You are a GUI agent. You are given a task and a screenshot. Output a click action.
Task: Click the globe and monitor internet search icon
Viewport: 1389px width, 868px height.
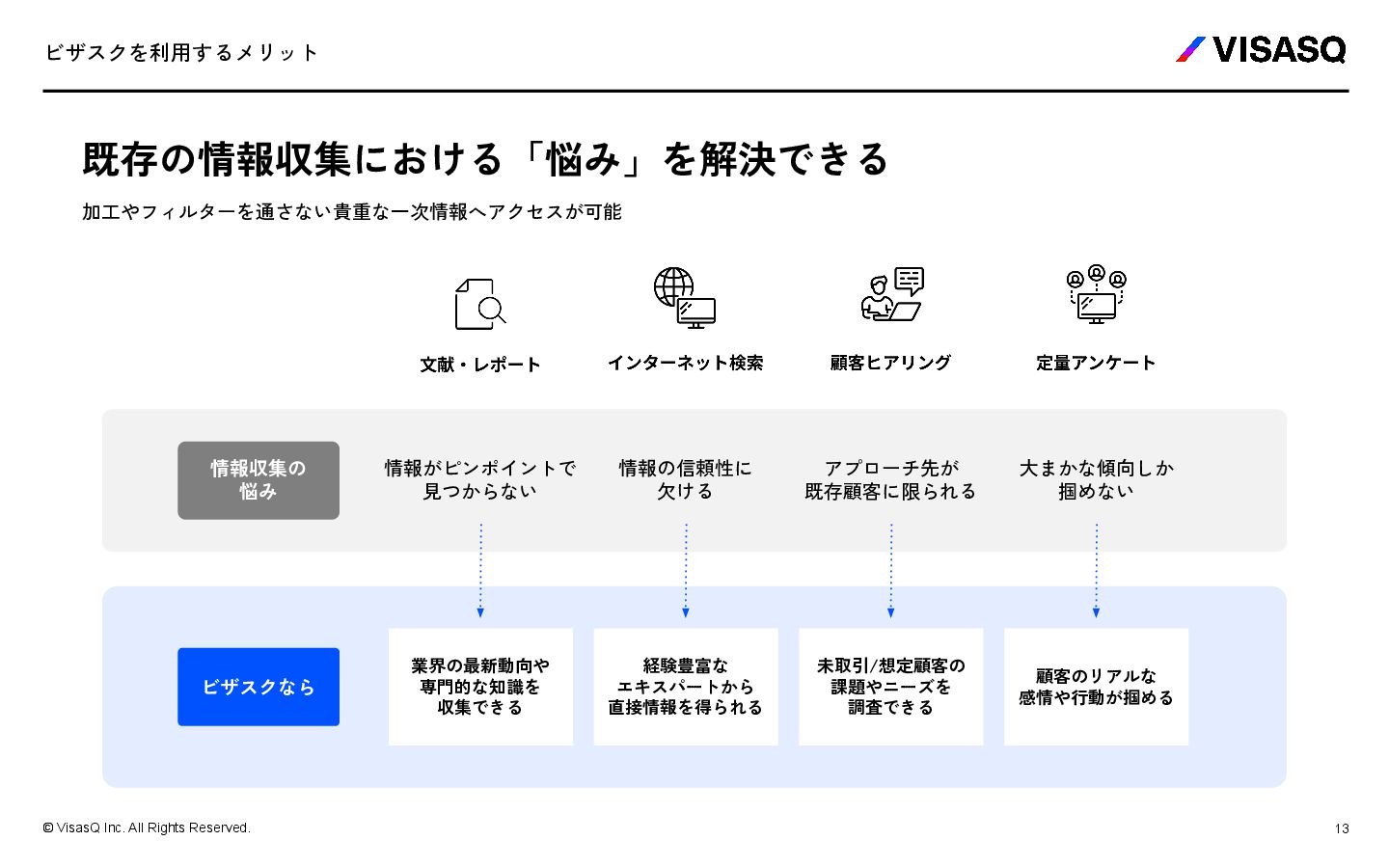pyautogui.click(x=685, y=298)
